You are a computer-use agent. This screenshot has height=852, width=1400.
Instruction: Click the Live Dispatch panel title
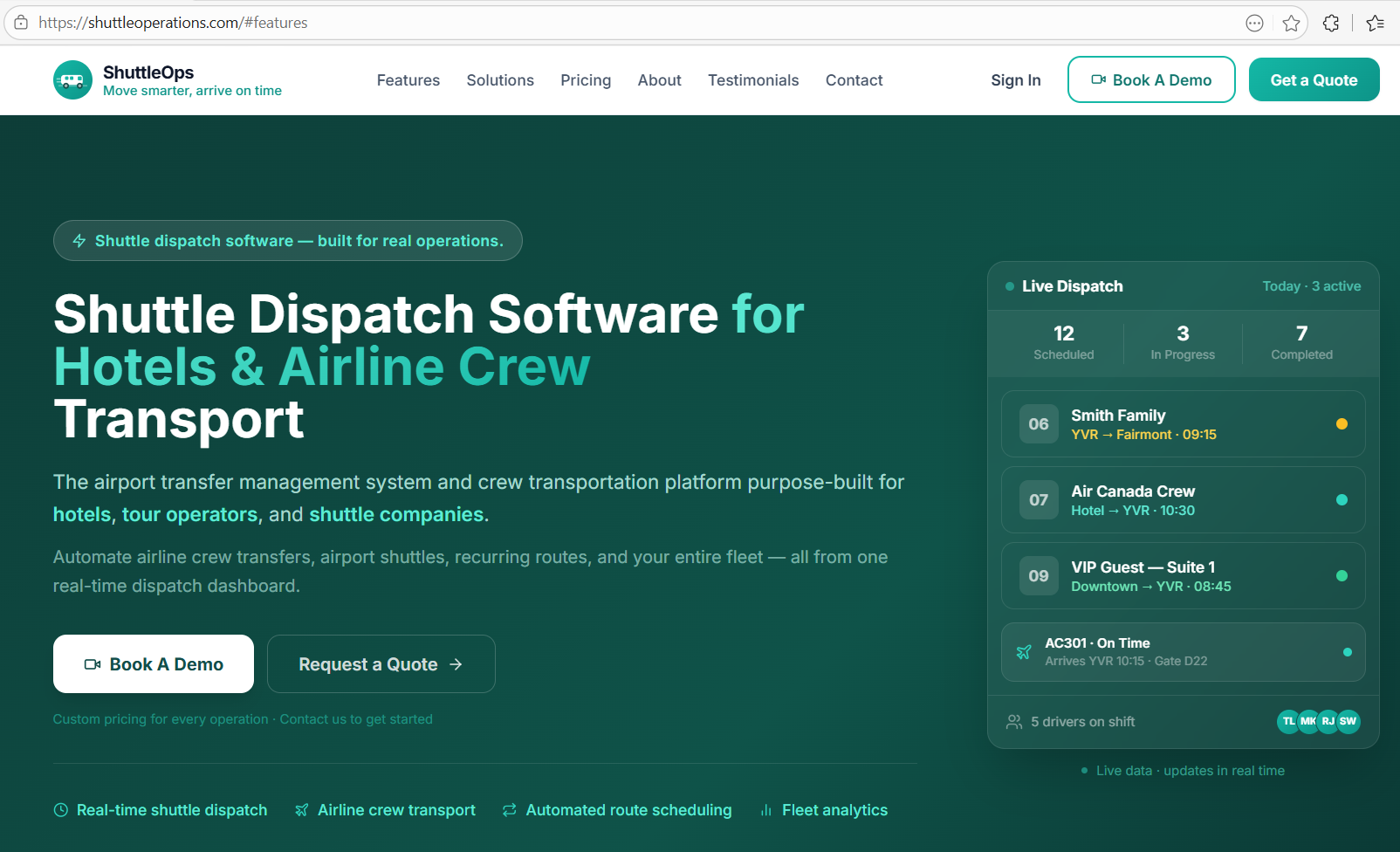(1073, 286)
